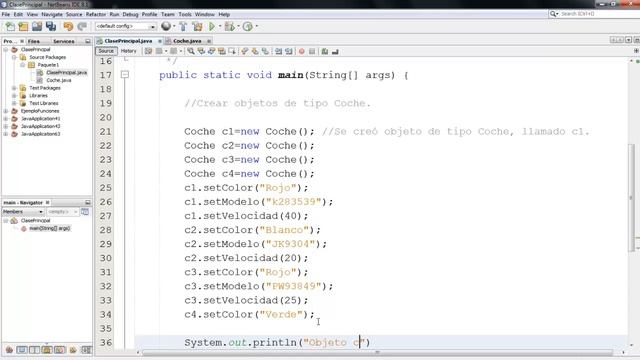
Task: Click the editor horizontal scrollbar thumb
Action: click(x=377, y=353)
